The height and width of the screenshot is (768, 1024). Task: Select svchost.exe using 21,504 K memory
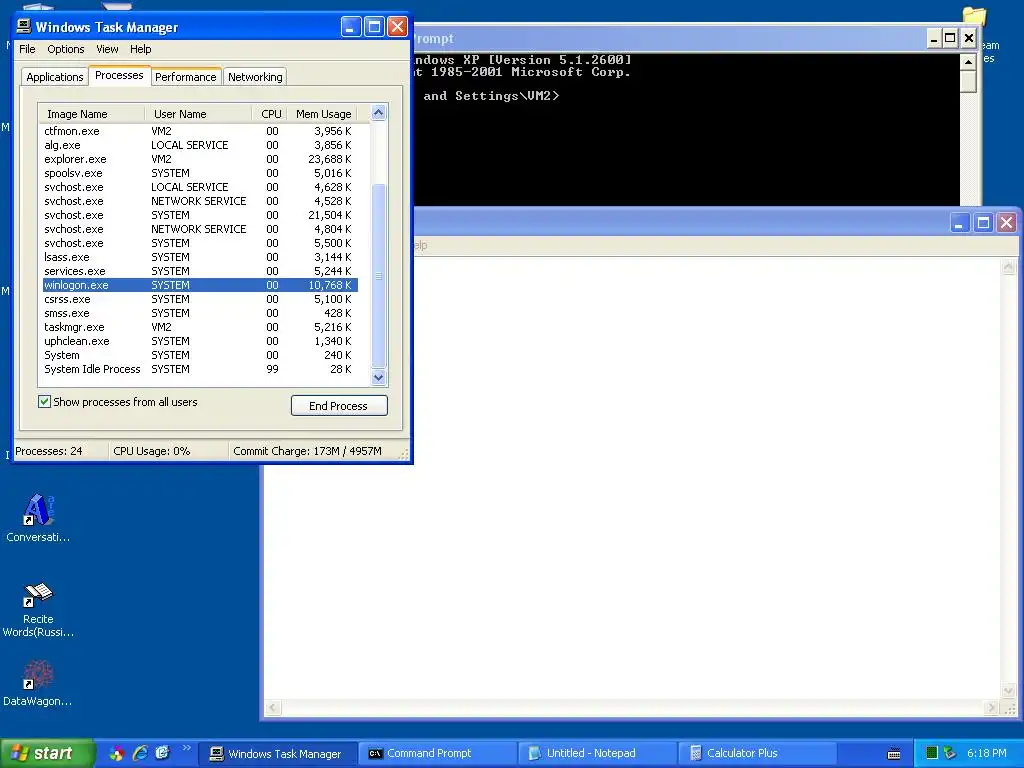[200, 215]
